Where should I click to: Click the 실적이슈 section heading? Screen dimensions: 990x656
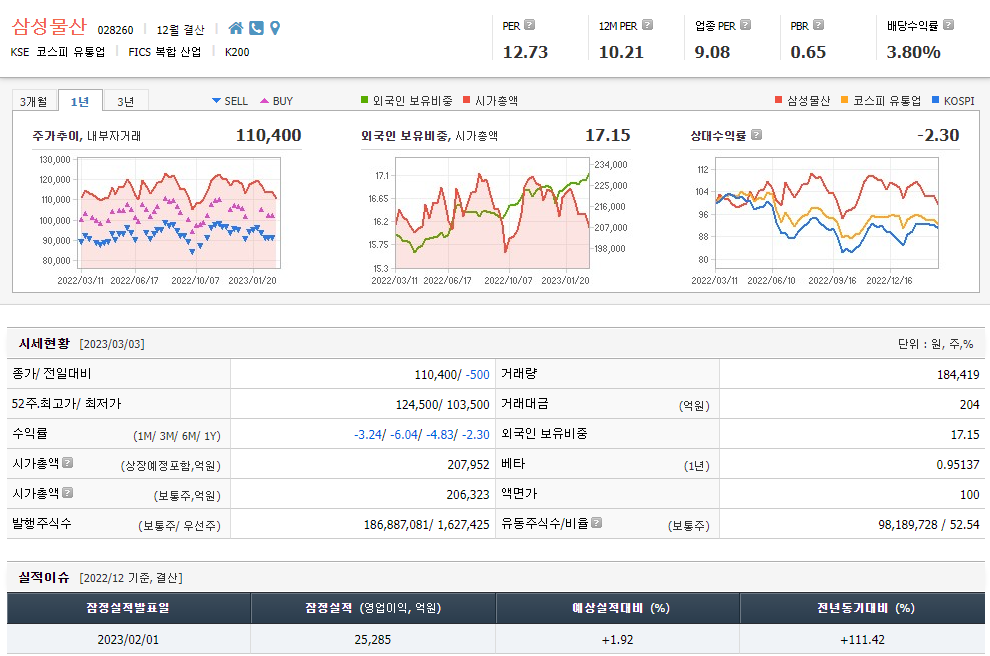pos(44,577)
